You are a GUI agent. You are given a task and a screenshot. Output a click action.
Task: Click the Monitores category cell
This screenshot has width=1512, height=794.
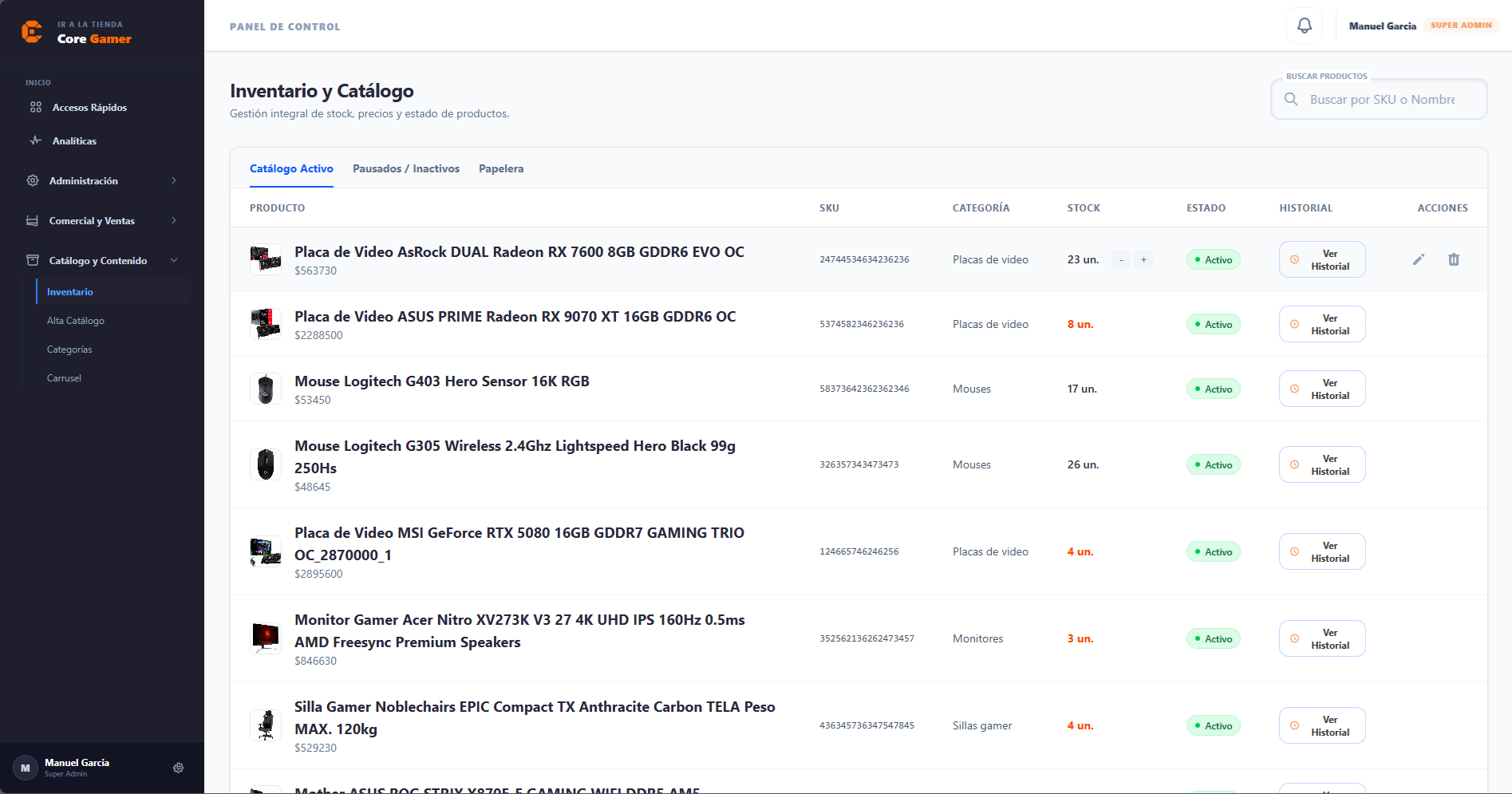[x=978, y=638]
